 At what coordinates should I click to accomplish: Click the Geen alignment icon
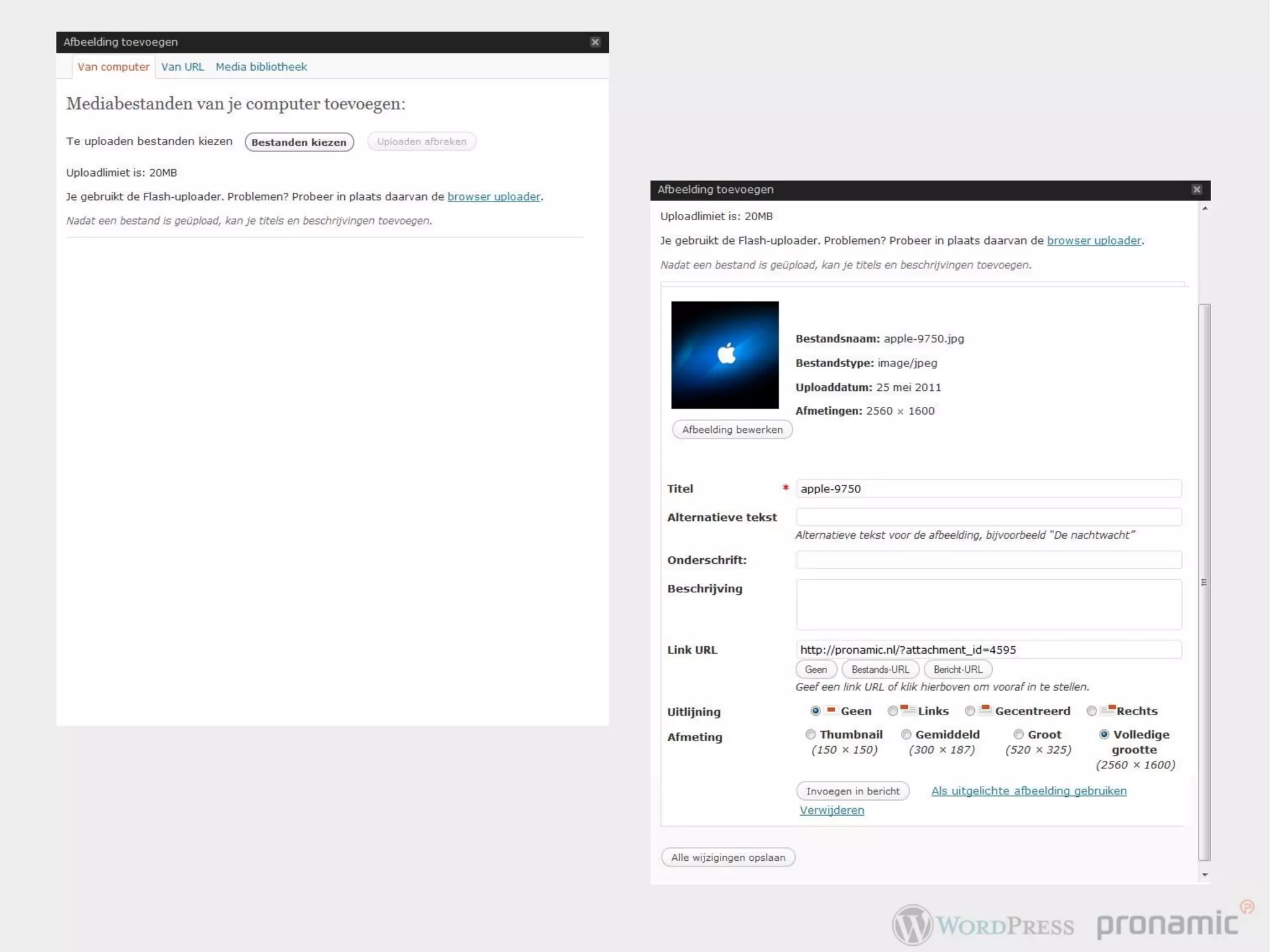point(831,710)
